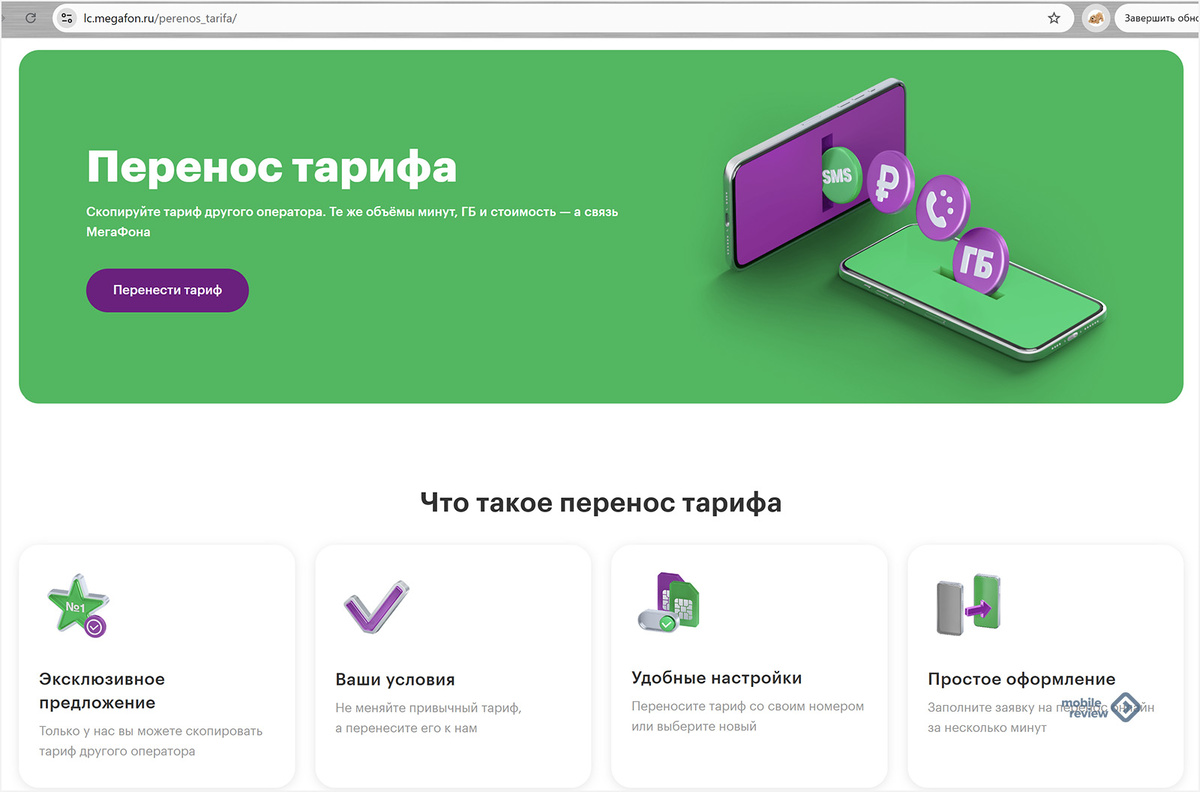Click the ruble coin in the illustration
The height and width of the screenshot is (792, 1200).
pyautogui.click(x=890, y=181)
